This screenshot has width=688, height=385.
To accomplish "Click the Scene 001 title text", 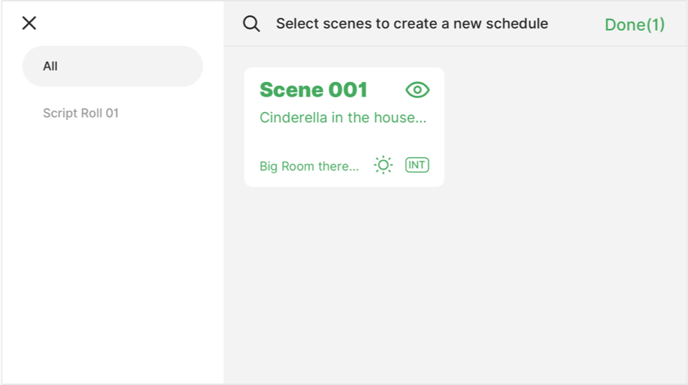I will (x=313, y=90).
